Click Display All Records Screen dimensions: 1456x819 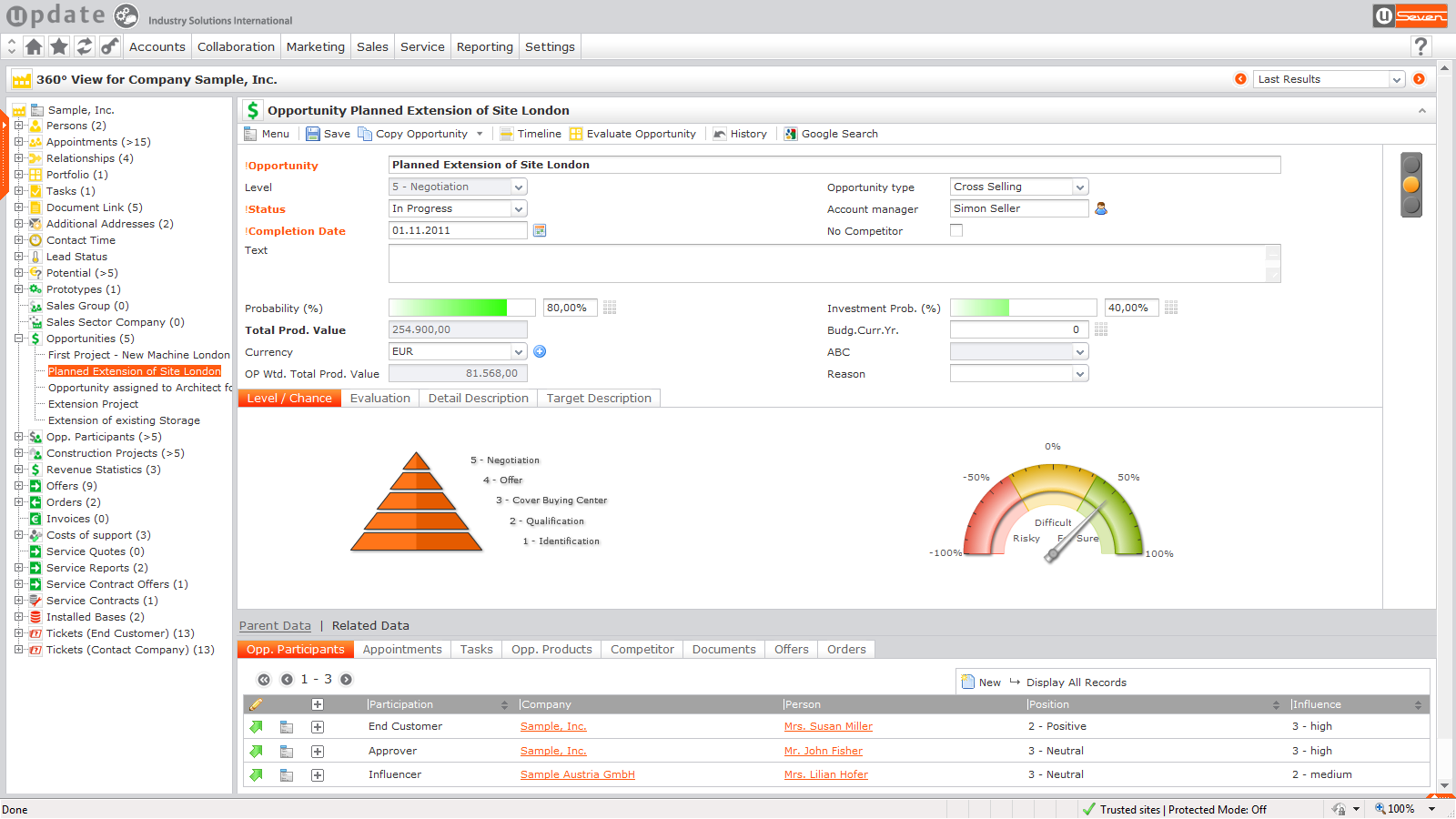(1077, 682)
